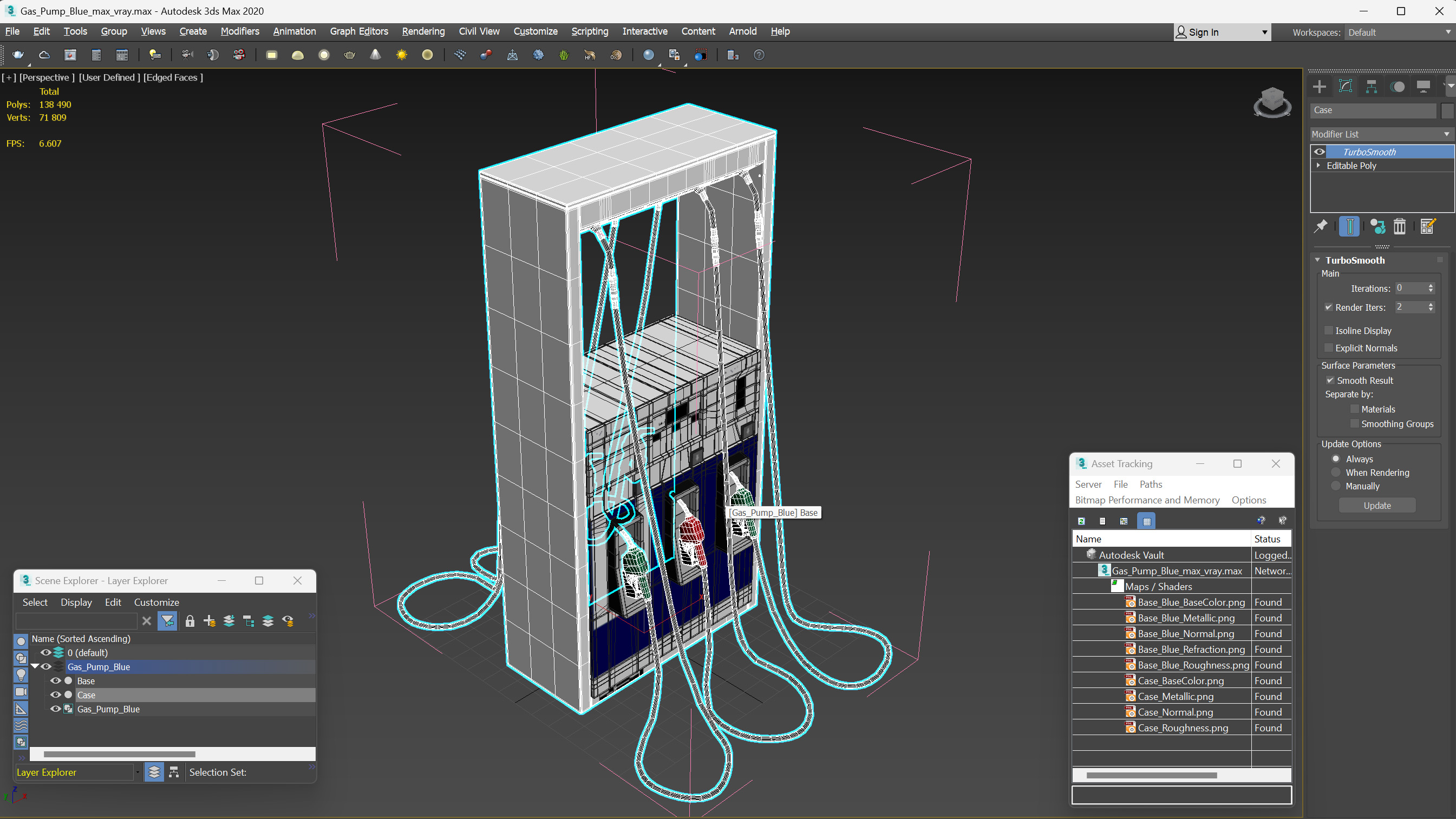Open the Modifier List dropdown
Screen dimensions: 1456x819
(1381, 134)
